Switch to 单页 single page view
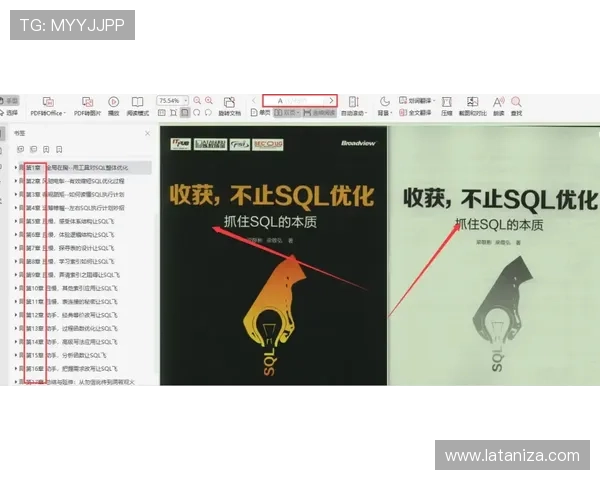600x480 pixels. click(x=260, y=113)
